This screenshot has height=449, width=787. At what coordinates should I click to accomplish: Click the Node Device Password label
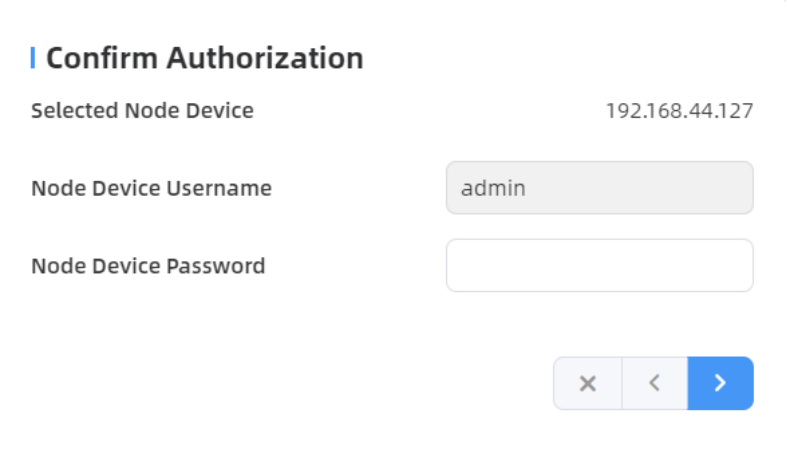click(x=148, y=266)
